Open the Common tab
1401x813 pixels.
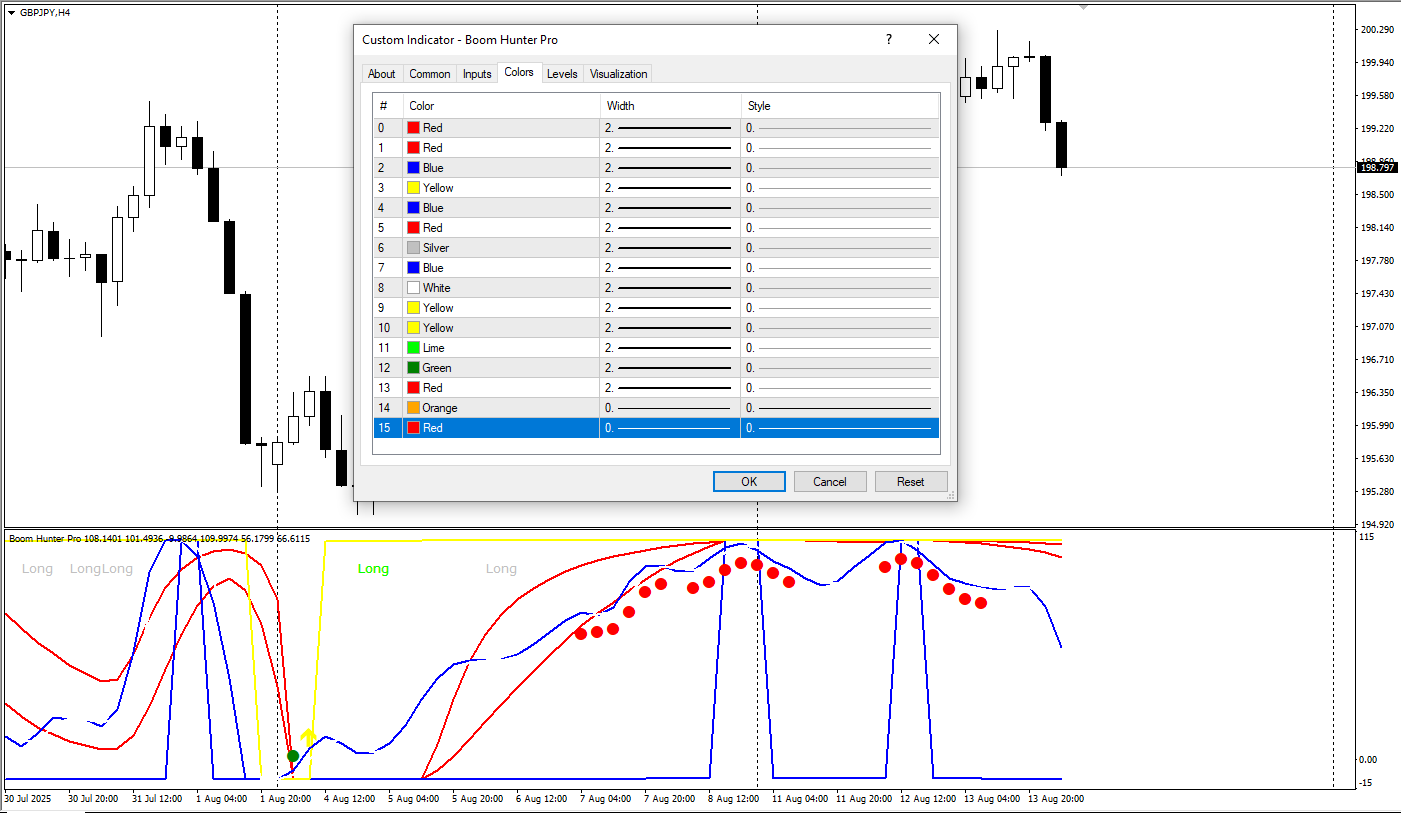click(430, 74)
